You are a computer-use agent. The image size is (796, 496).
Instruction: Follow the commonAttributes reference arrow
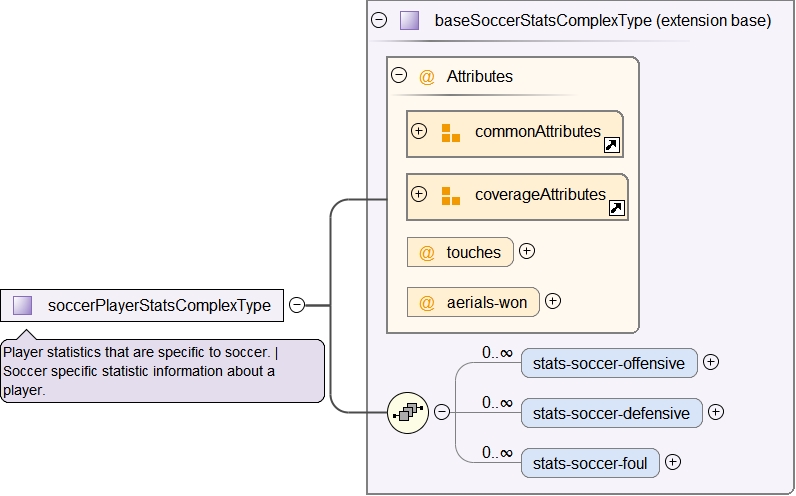pyautogui.click(x=612, y=146)
